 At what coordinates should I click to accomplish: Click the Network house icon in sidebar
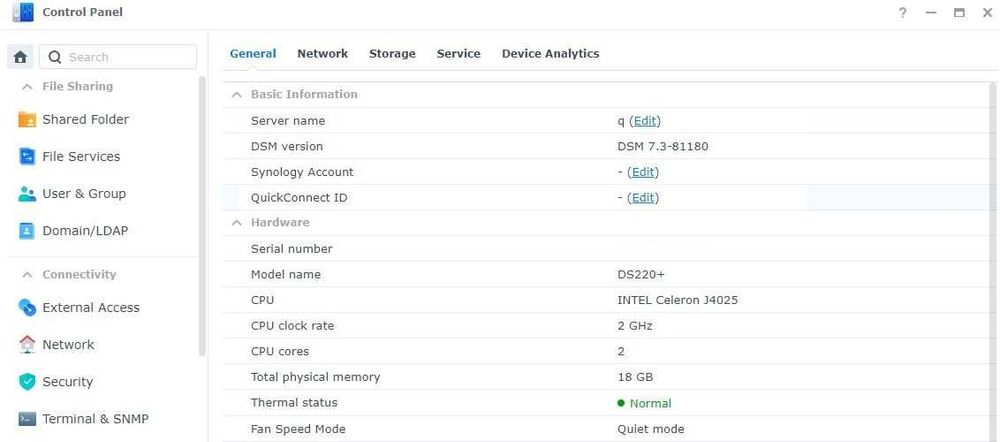pos(27,345)
